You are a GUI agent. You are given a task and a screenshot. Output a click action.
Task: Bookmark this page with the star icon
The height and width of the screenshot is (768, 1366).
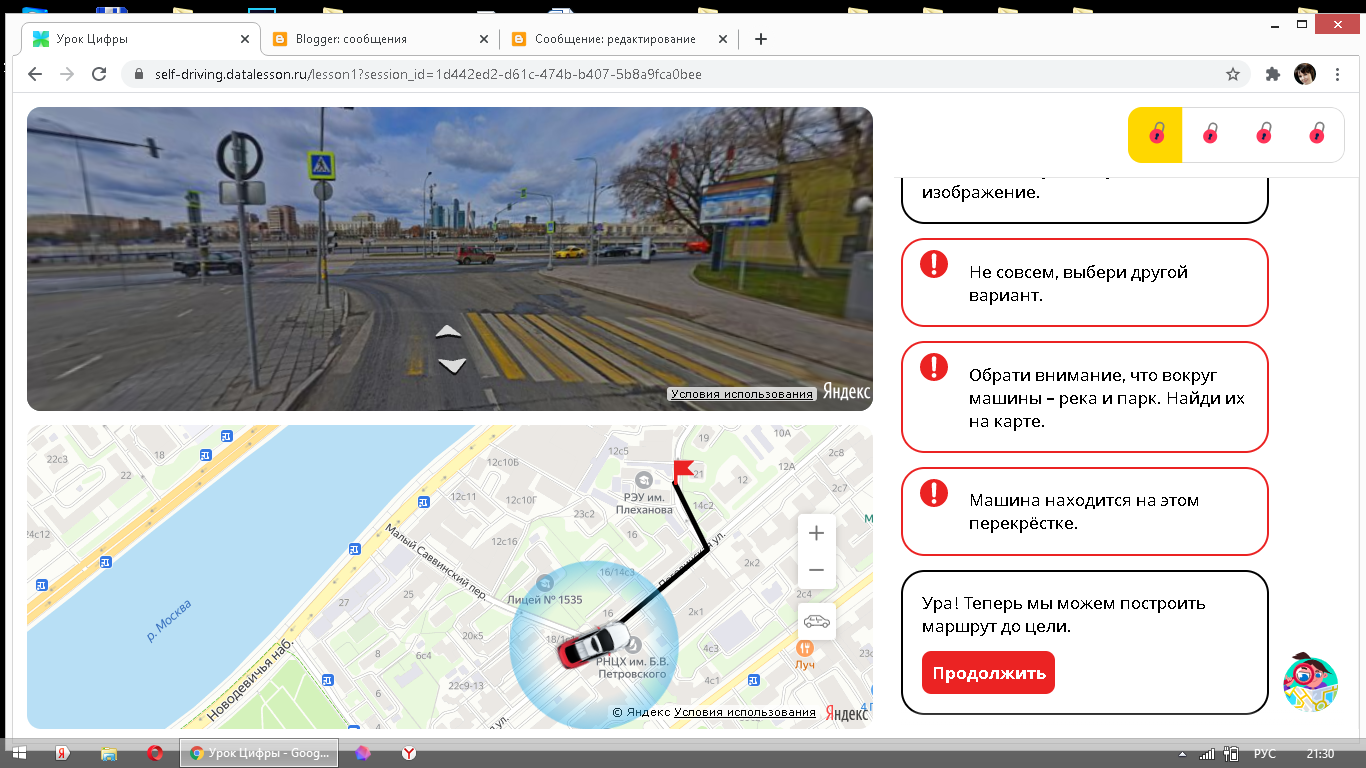click(1233, 74)
